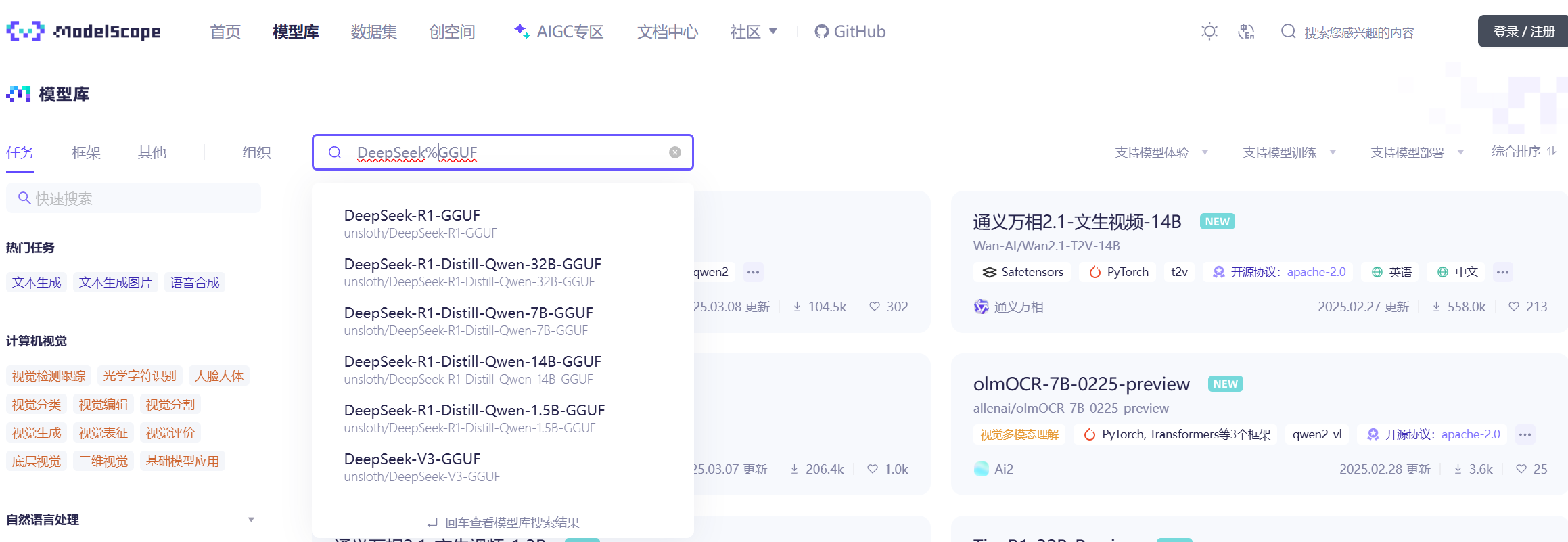1568x542 pixels.
Task: Open the 文档中心 nav item
Action: [x=667, y=32]
